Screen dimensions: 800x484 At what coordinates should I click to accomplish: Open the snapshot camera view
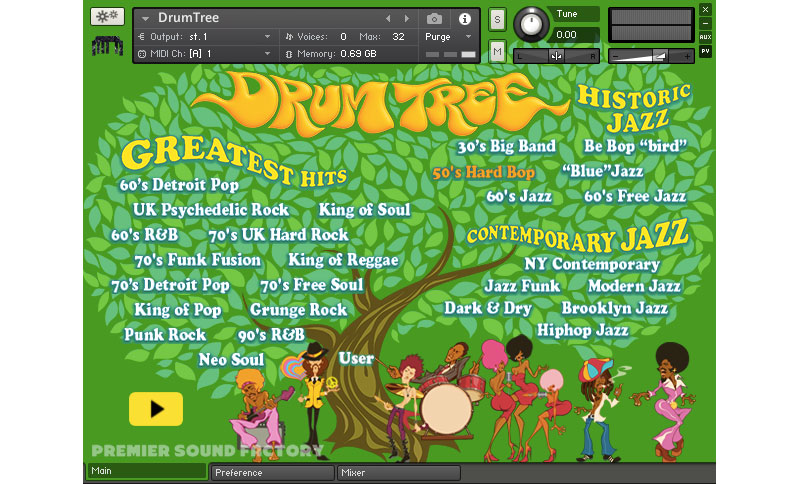[434, 19]
